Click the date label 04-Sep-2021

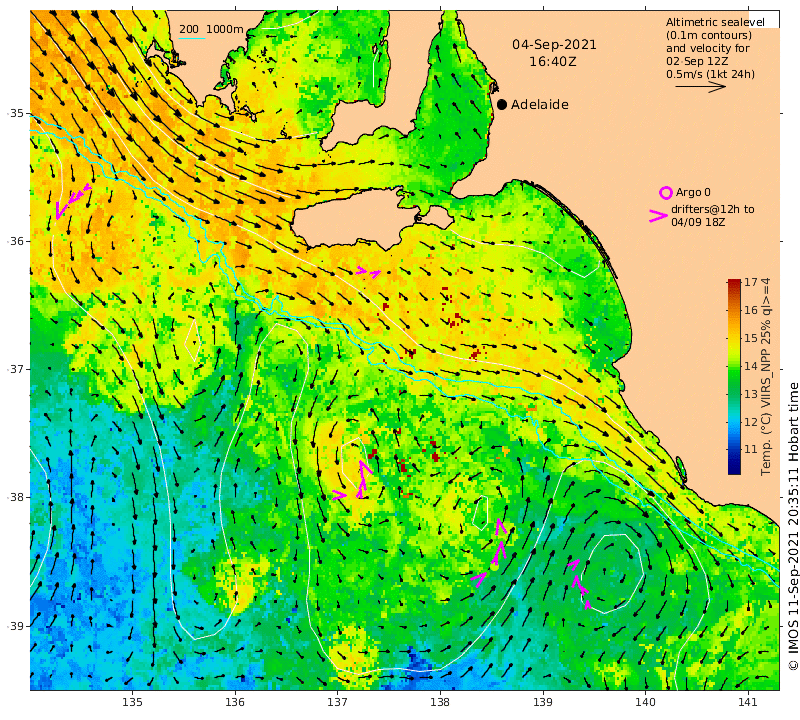(554, 45)
